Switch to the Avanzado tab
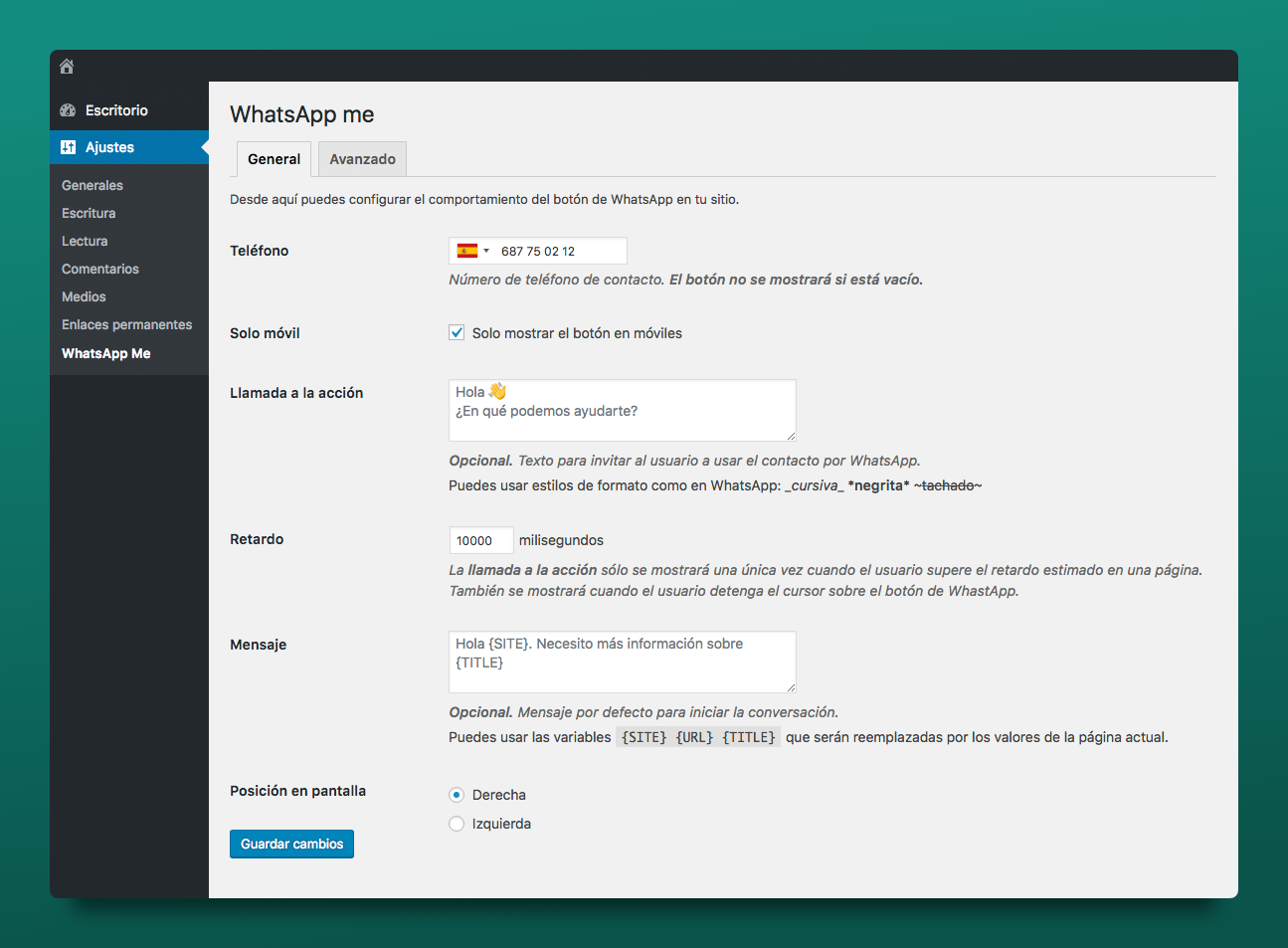 tap(362, 159)
